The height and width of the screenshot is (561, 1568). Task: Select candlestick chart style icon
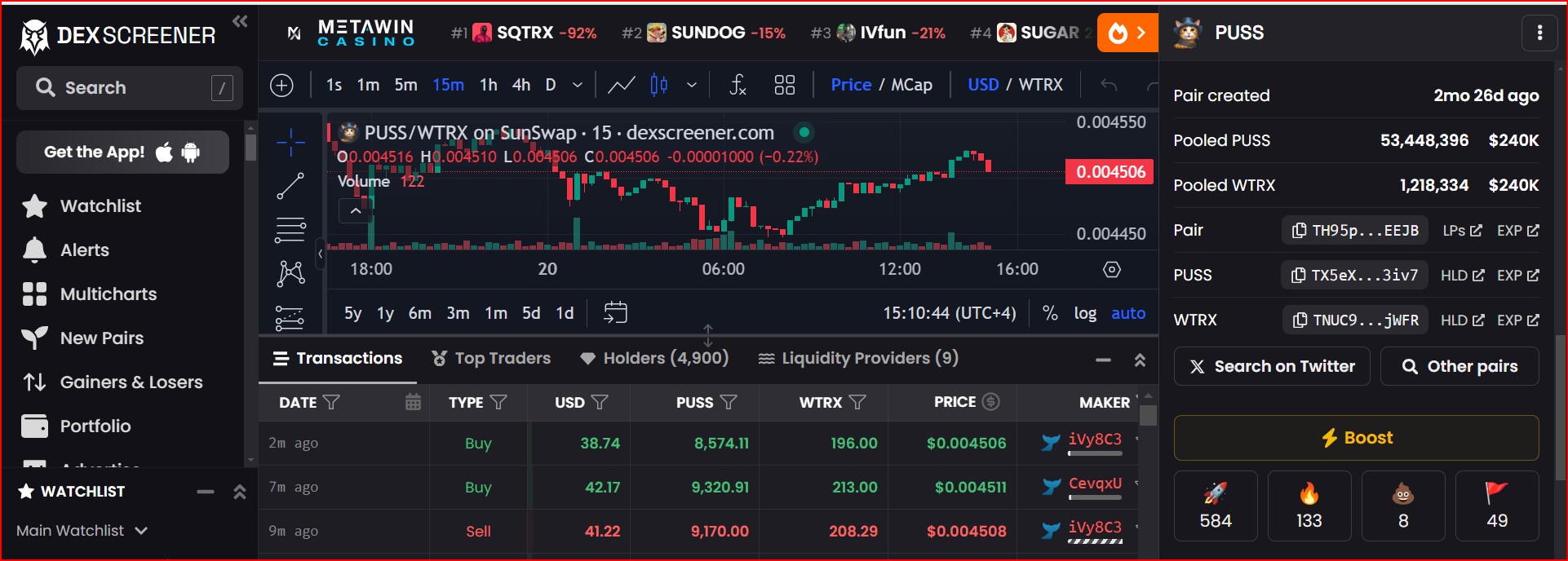(659, 85)
